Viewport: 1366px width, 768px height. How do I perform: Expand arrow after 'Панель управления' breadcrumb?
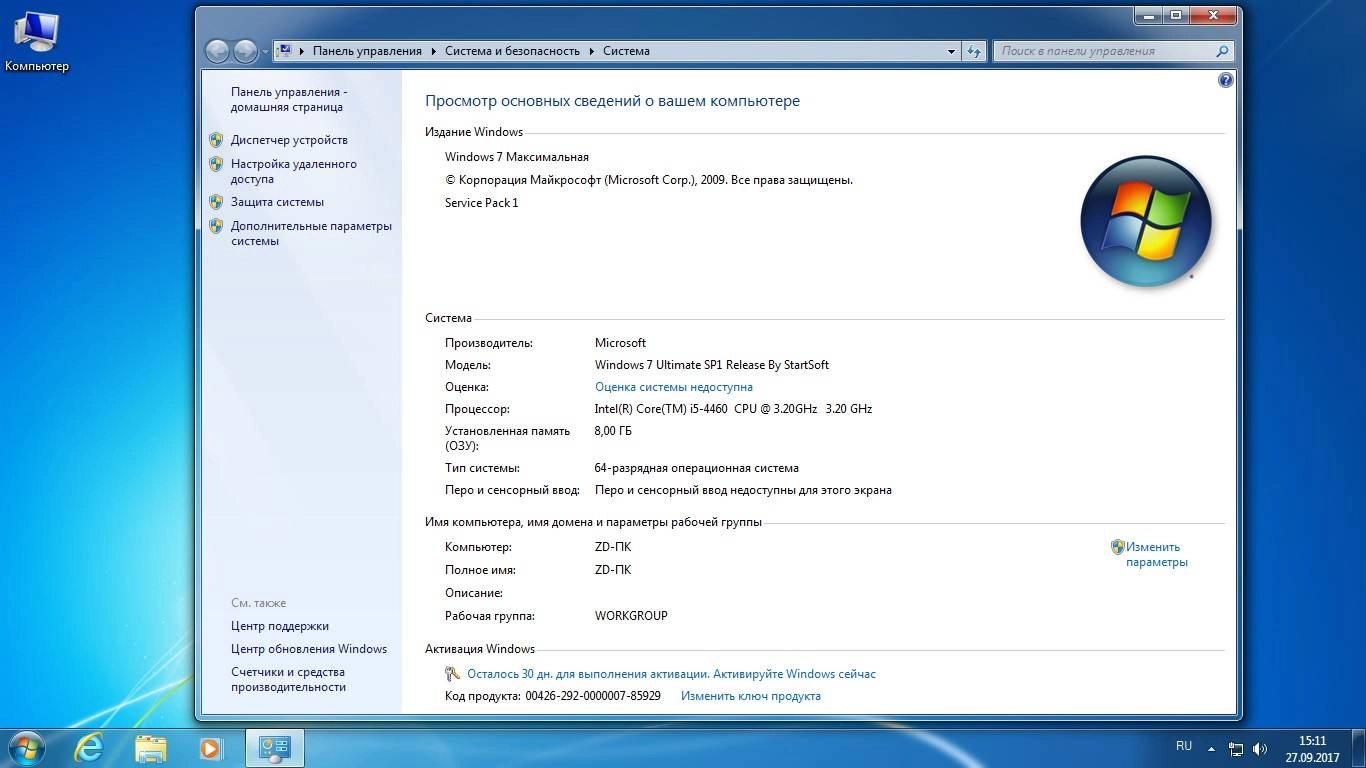434,51
